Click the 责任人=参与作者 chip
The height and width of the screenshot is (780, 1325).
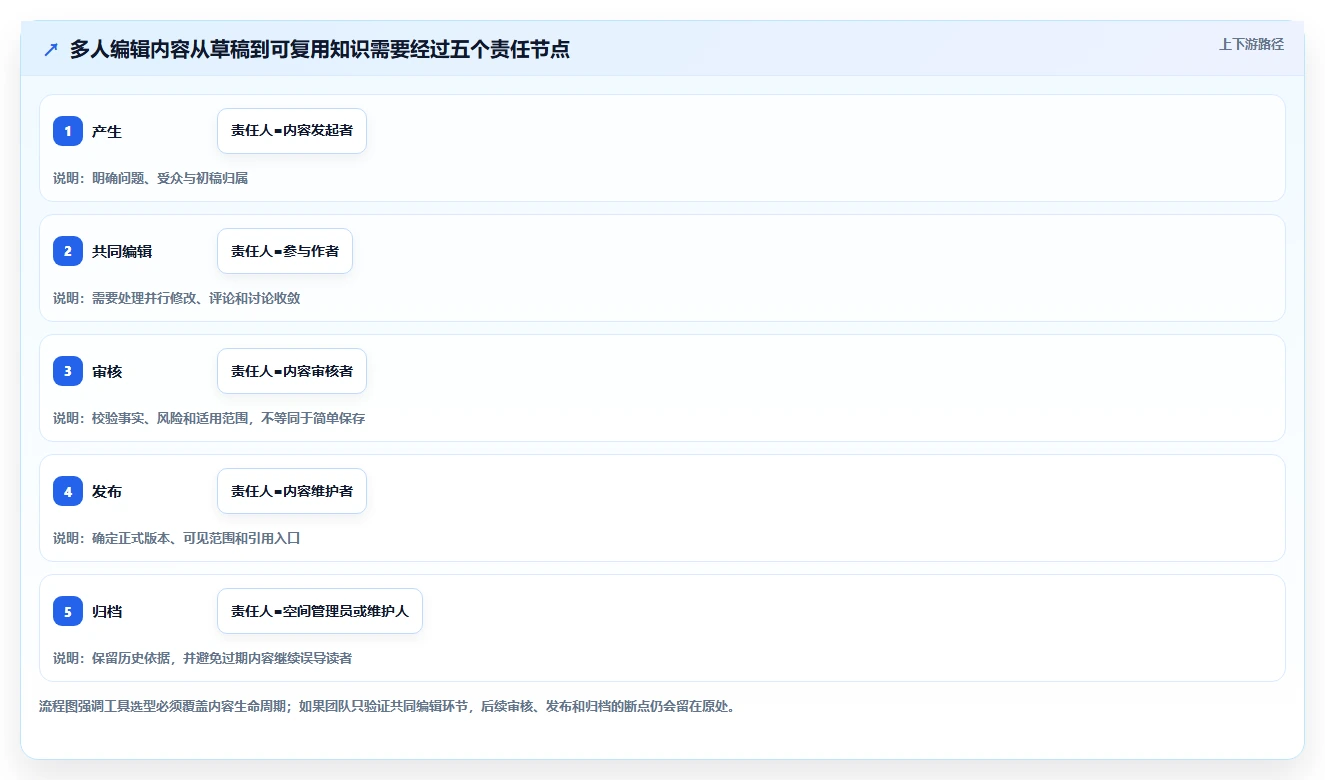pyautogui.click(x=285, y=251)
